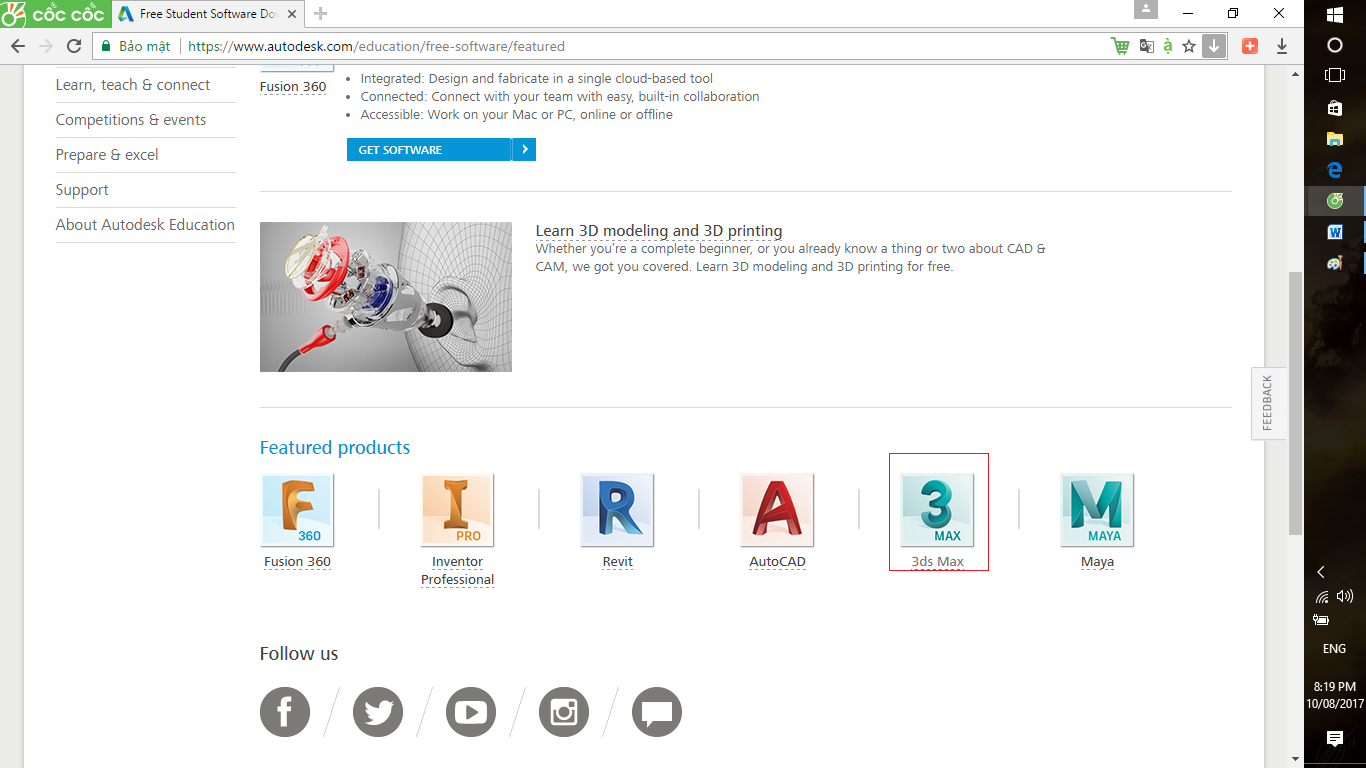Click the address bar URL field
This screenshot has height=768, width=1366.
(x=640, y=46)
